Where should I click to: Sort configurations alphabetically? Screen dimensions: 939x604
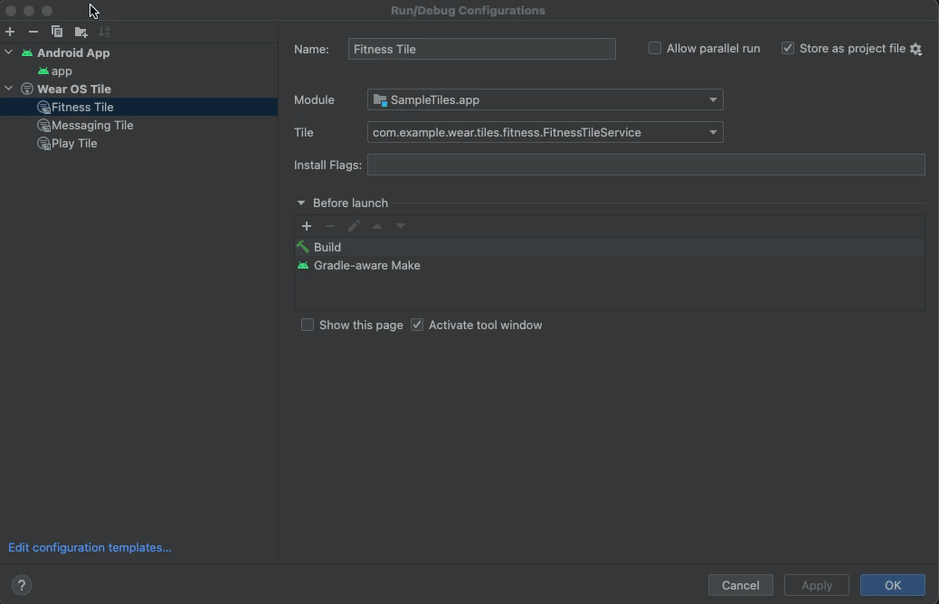click(x=102, y=31)
